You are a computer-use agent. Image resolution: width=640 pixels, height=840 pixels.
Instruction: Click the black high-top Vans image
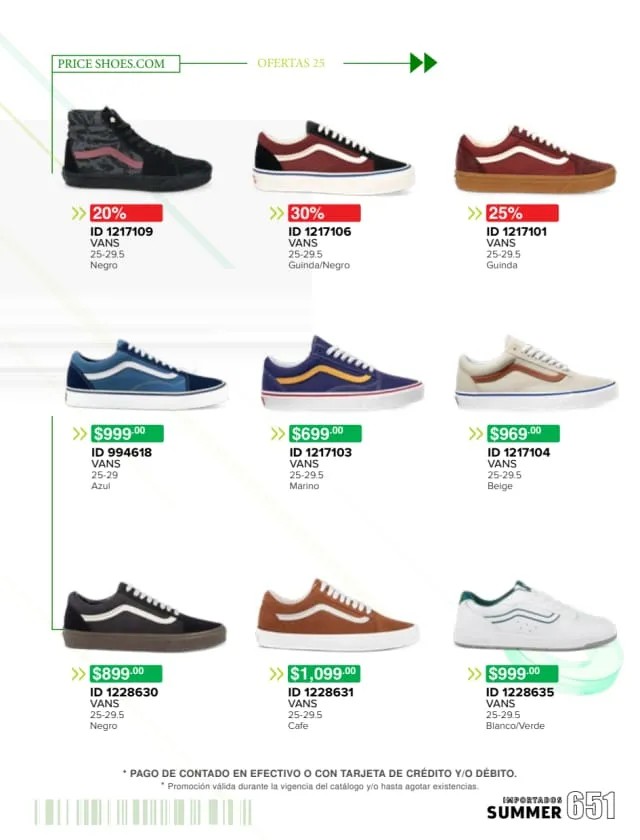[x=137, y=148]
